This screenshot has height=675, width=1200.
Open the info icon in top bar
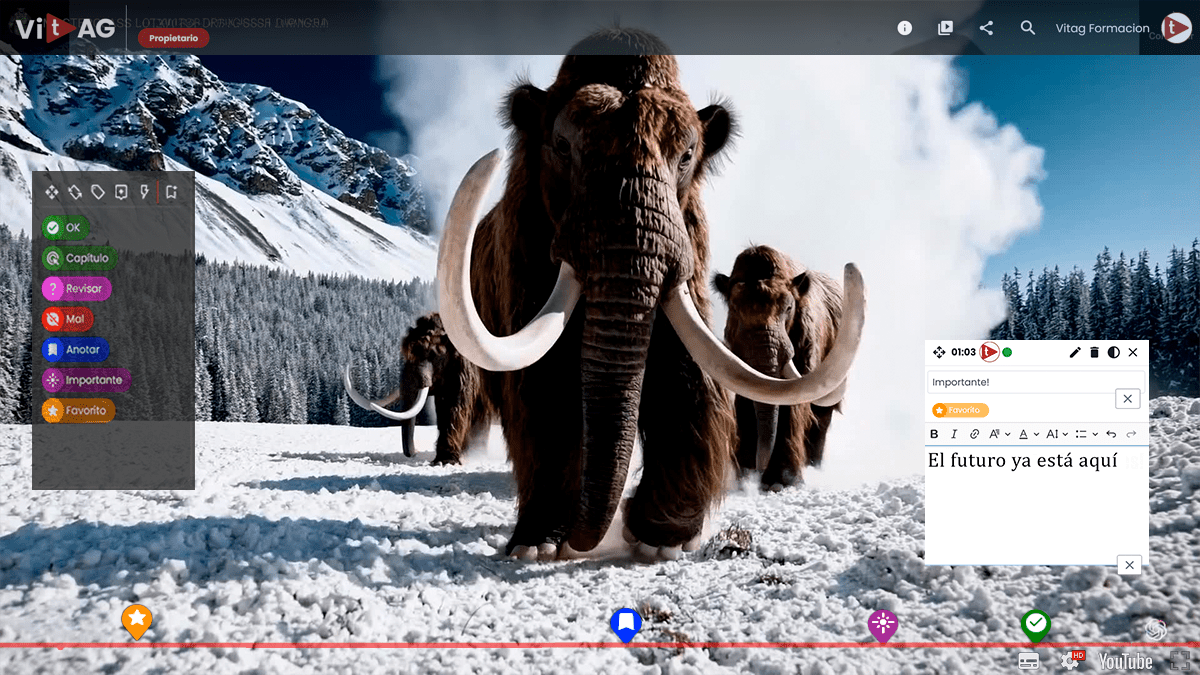tap(905, 28)
